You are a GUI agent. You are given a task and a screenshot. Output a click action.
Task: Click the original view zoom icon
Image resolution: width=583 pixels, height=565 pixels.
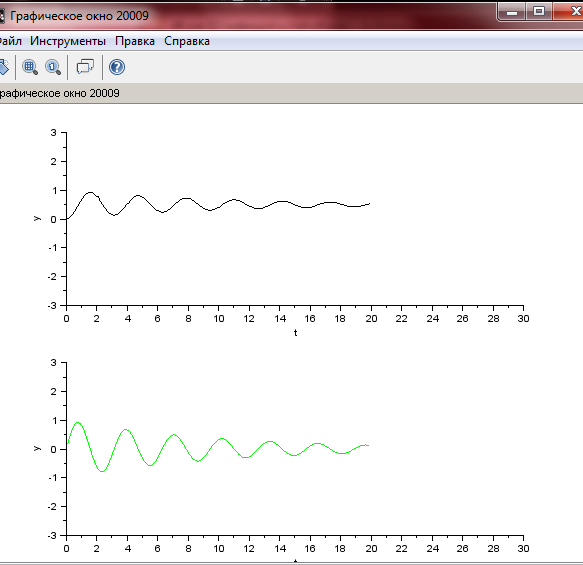pyautogui.click(x=53, y=67)
